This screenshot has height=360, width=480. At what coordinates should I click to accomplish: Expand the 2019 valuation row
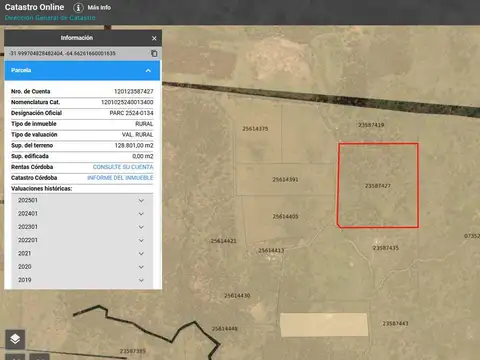click(x=82, y=280)
